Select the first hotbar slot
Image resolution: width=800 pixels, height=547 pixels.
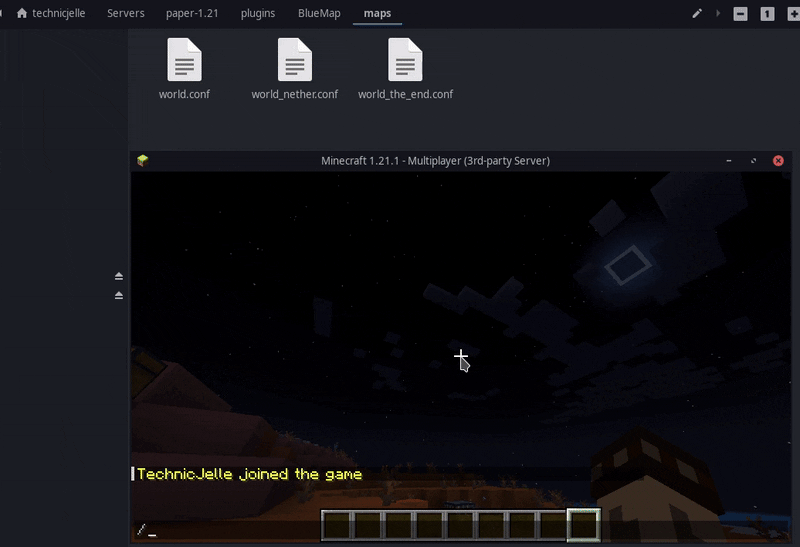pyautogui.click(x=338, y=526)
